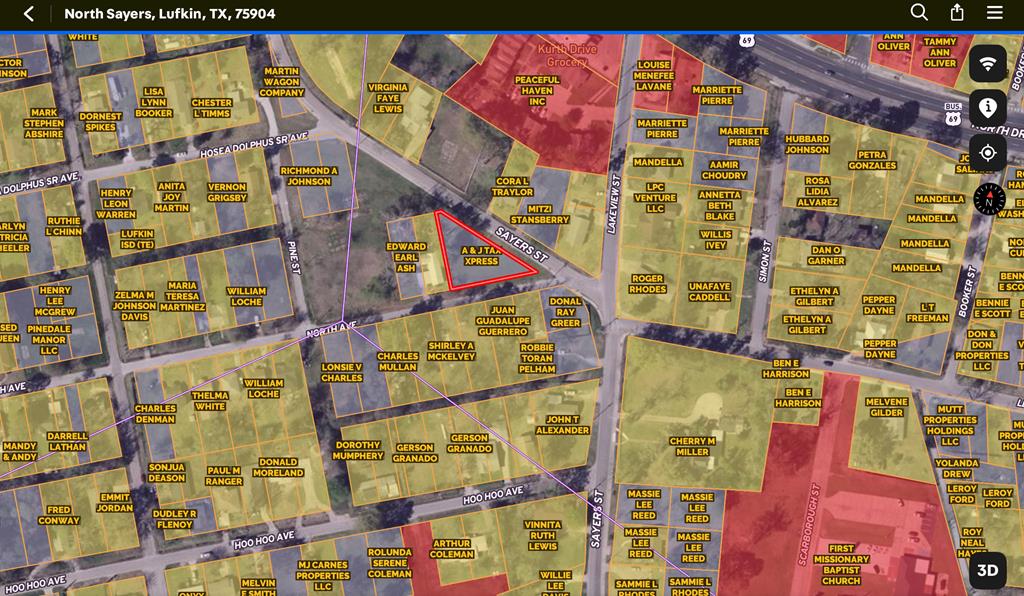Open the hamburger menu

click(995, 13)
